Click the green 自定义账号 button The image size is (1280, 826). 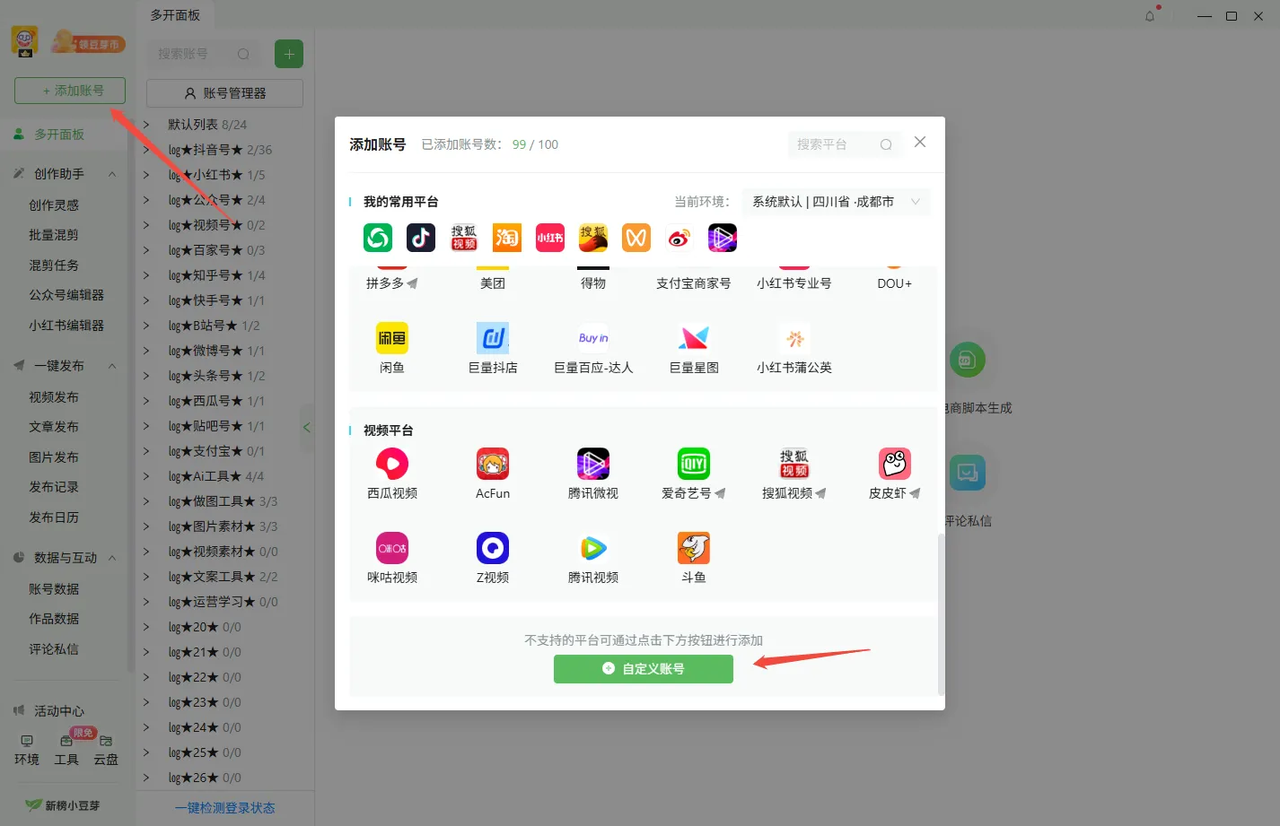(643, 669)
